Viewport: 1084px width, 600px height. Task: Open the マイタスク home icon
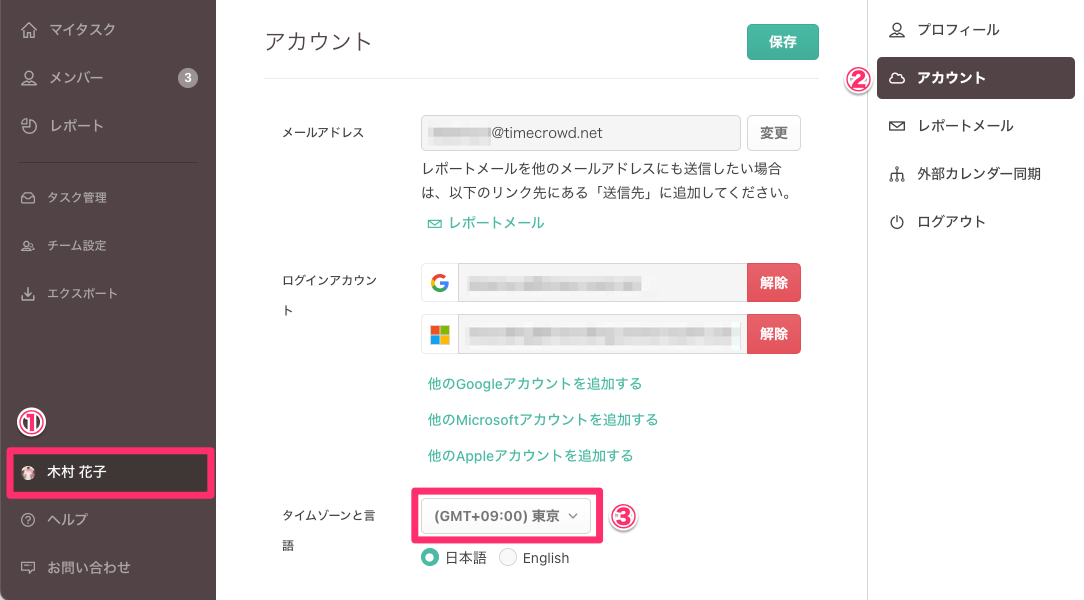coord(31,29)
